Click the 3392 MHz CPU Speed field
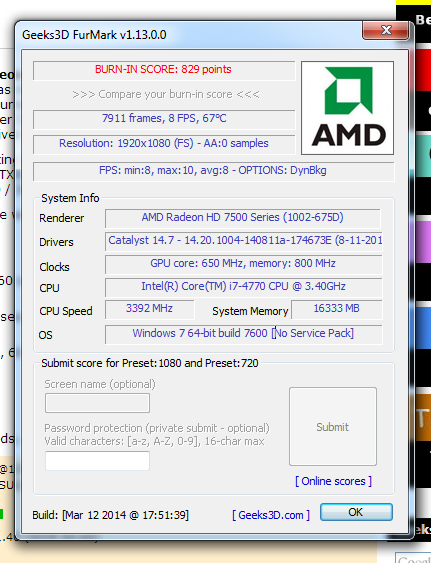Image resolution: width=431 pixels, height=563 pixels. [149, 310]
